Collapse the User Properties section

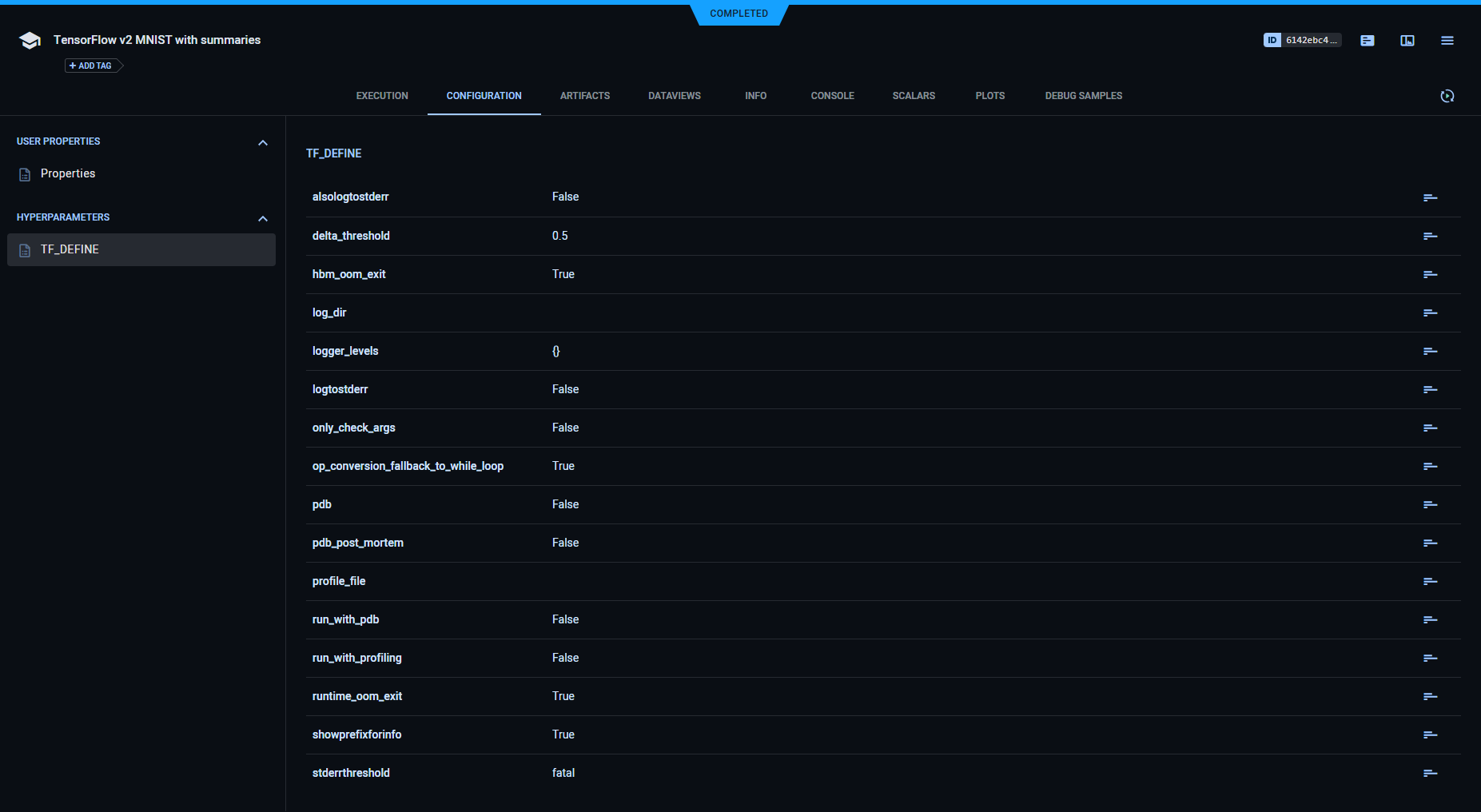tap(263, 142)
